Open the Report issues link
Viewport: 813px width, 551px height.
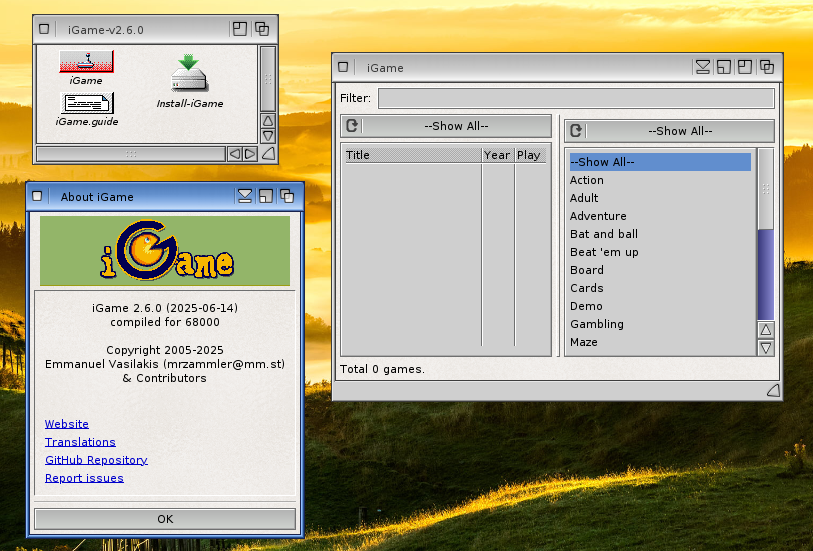(84, 478)
